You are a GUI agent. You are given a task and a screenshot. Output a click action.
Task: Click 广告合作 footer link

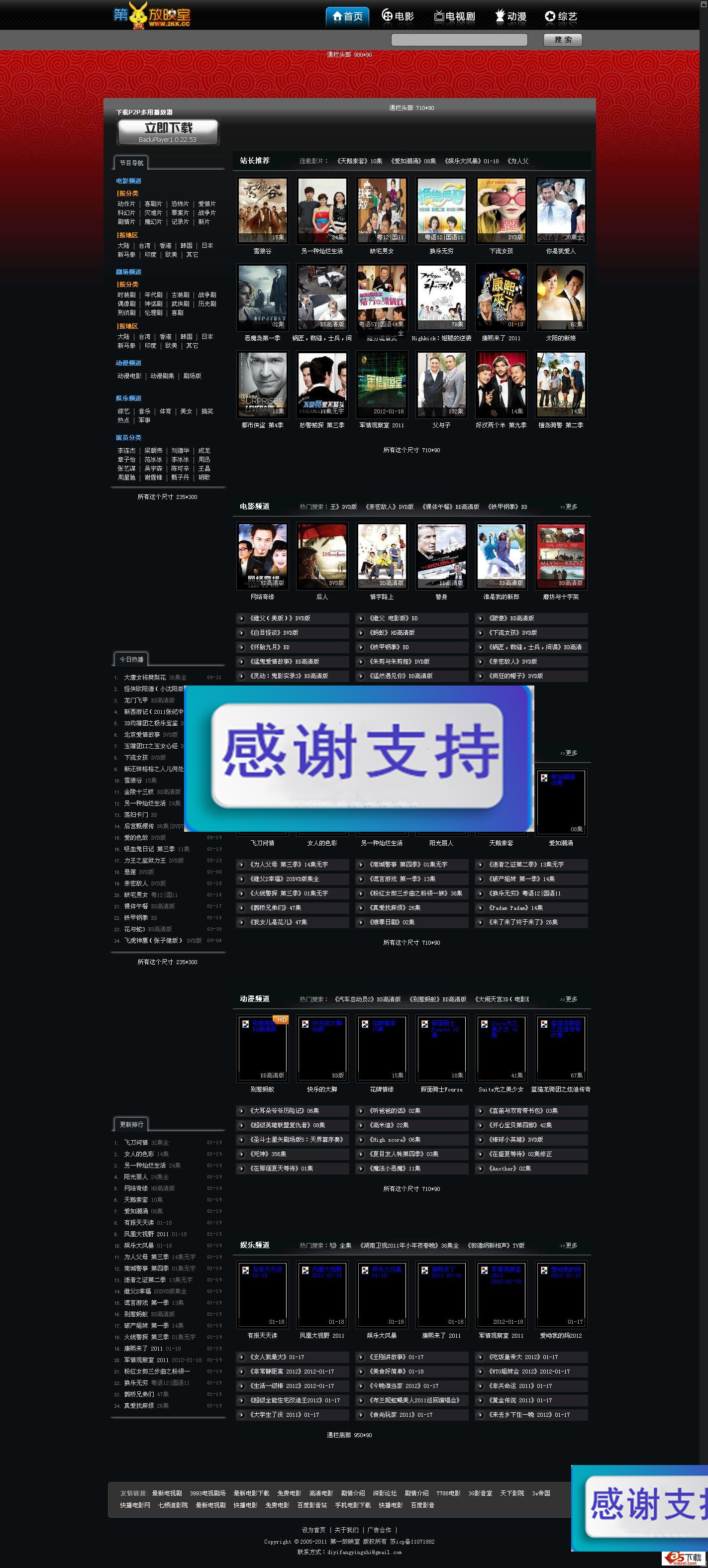(x=379, y=1530)
